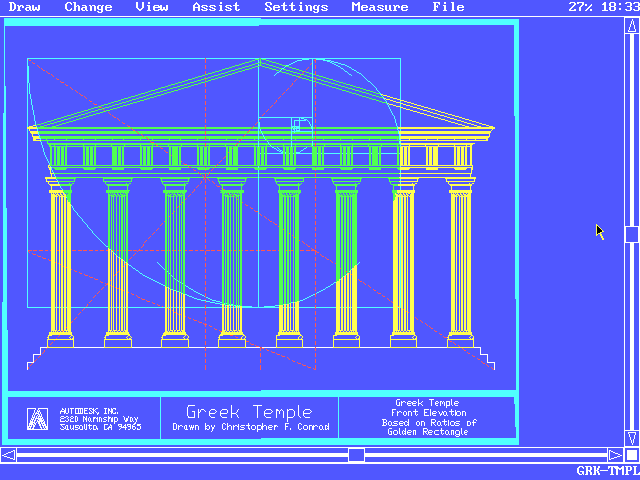Open the File menu
This screenshot has width=640, height=480.
448,7
